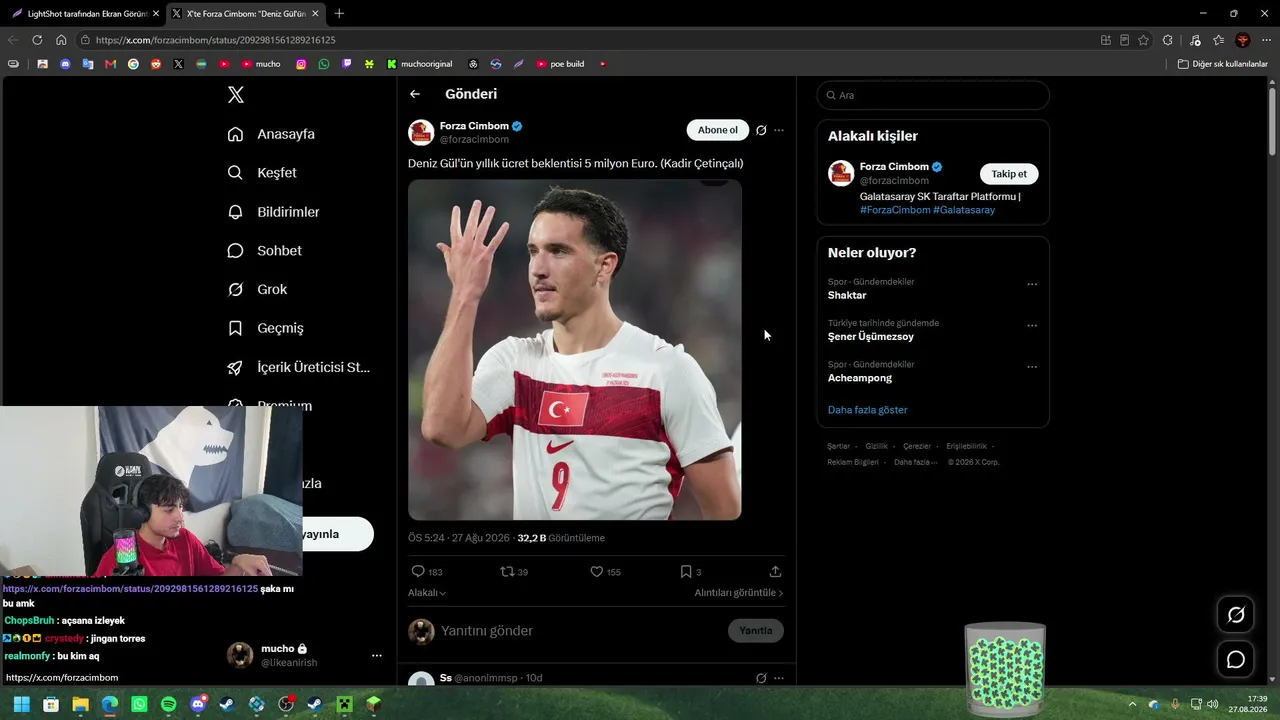The image size is (1280, 720).
Task: Refresh the browser page
Action: (37, 40)
